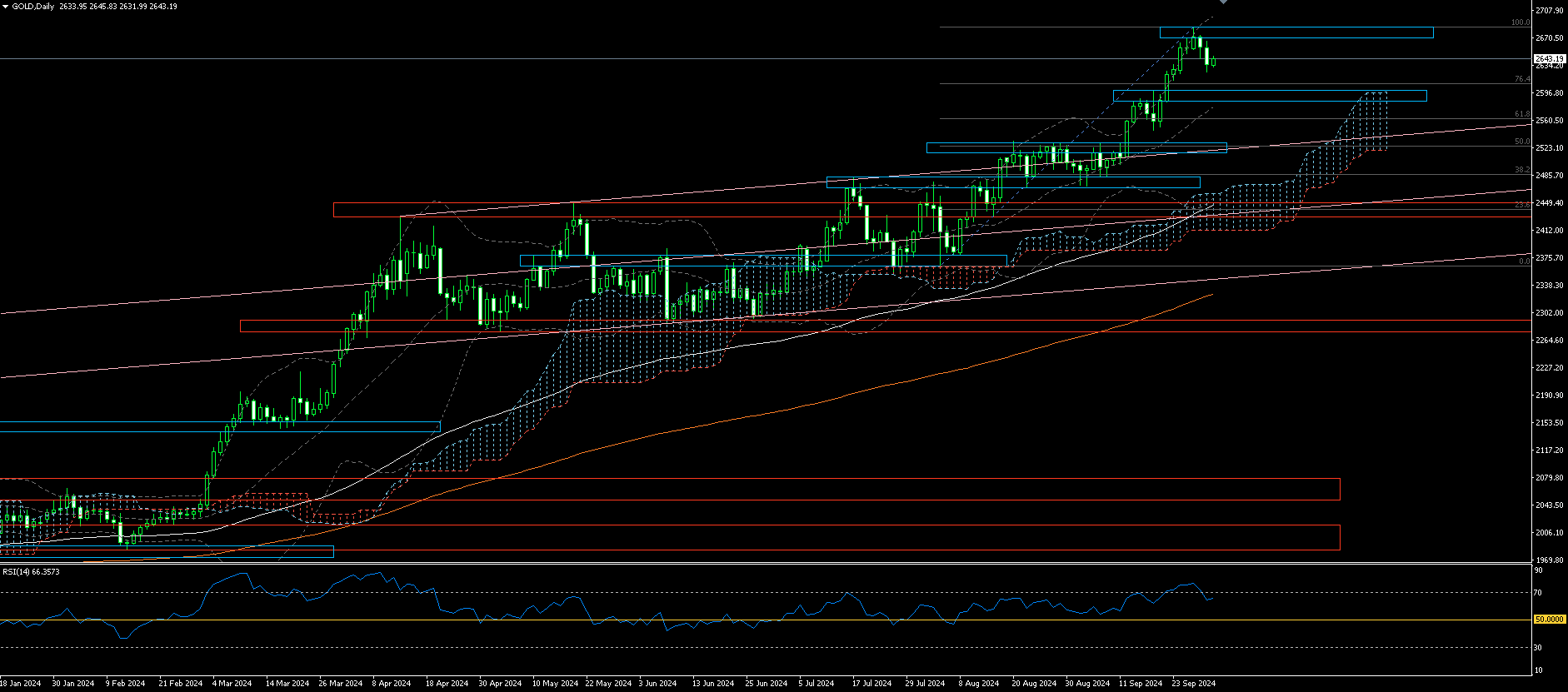
Task: Click the Fibonacci 50.0 level label
Action: (1522, 142)
